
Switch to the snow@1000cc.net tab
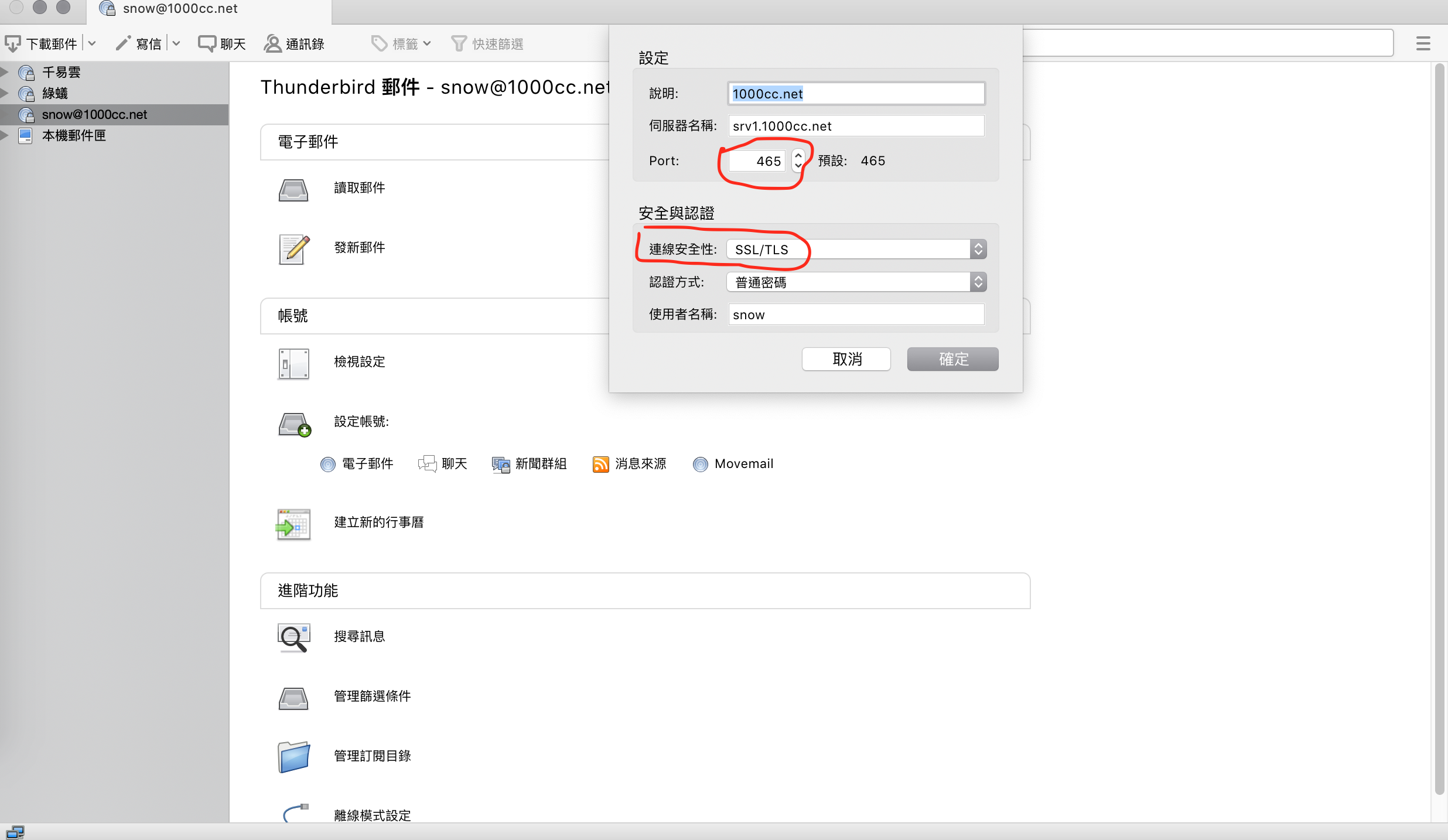click(209, 11)
